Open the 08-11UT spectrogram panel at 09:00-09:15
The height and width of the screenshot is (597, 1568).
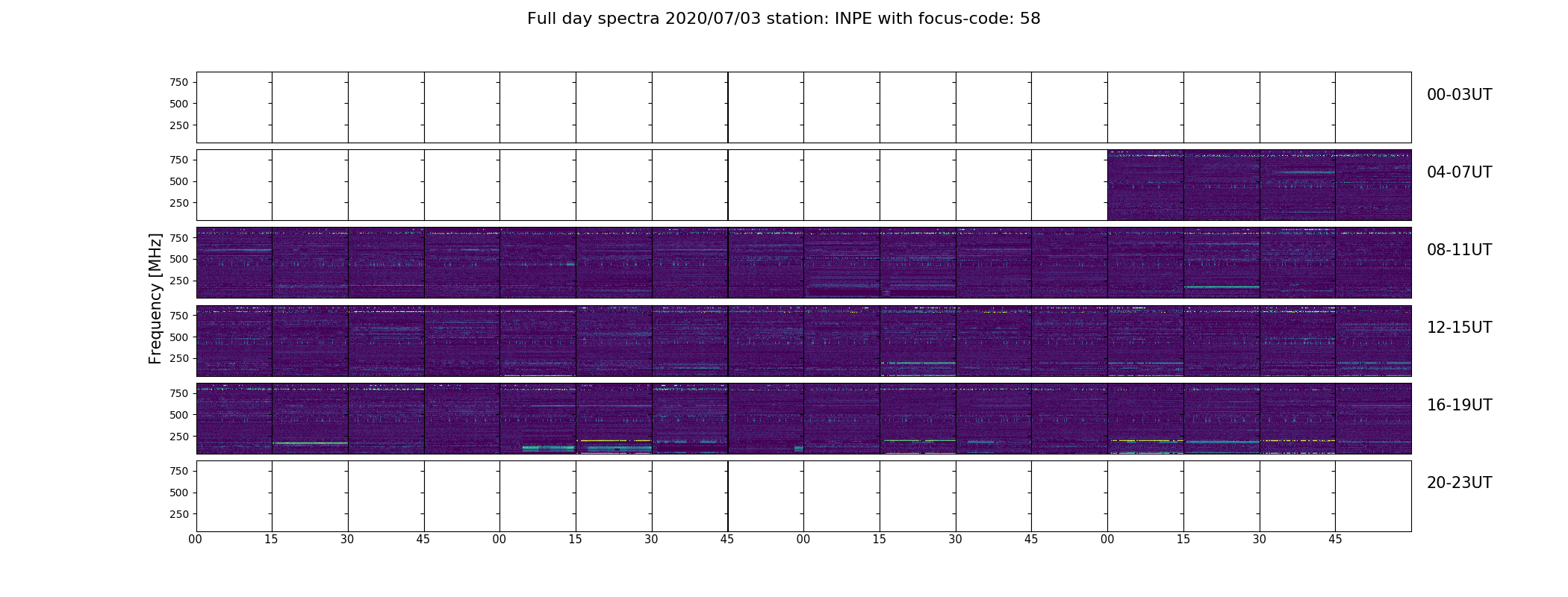click(538, 263)
